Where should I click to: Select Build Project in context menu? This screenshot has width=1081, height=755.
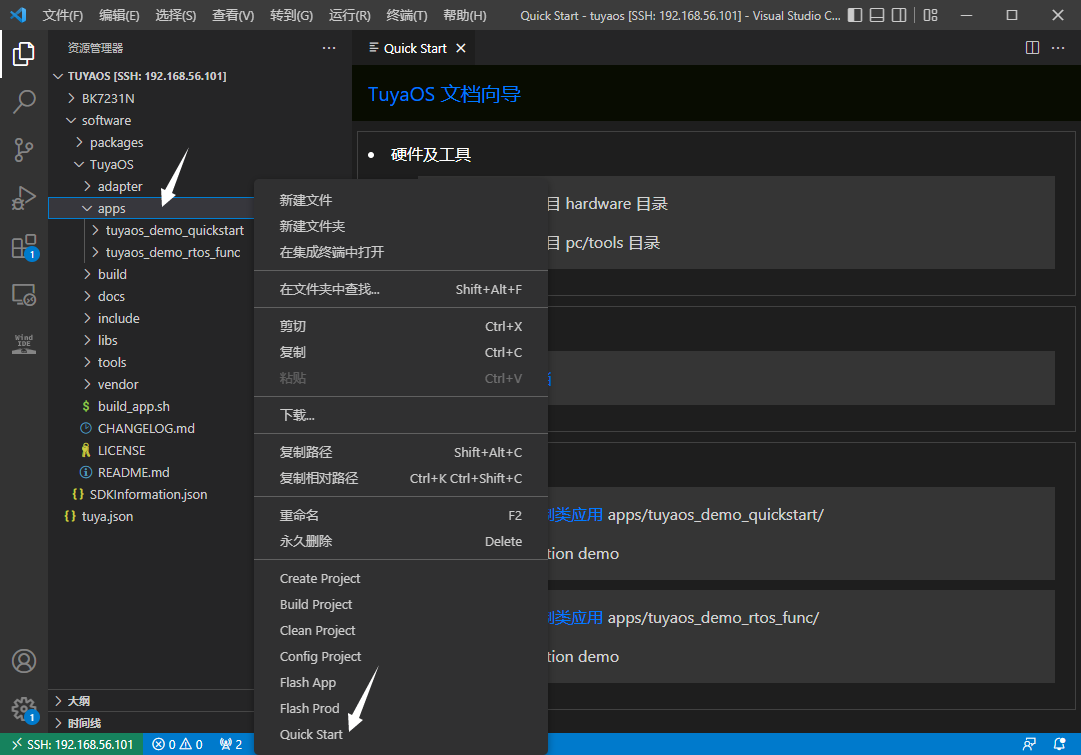coord(316,604)
